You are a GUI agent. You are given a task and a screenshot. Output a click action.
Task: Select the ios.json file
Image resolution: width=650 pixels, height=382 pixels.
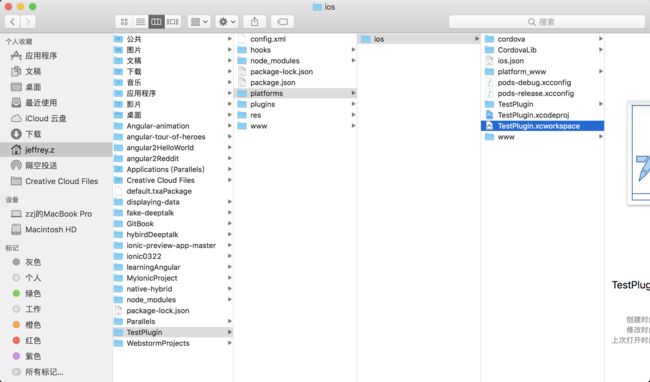coord(543,60)
